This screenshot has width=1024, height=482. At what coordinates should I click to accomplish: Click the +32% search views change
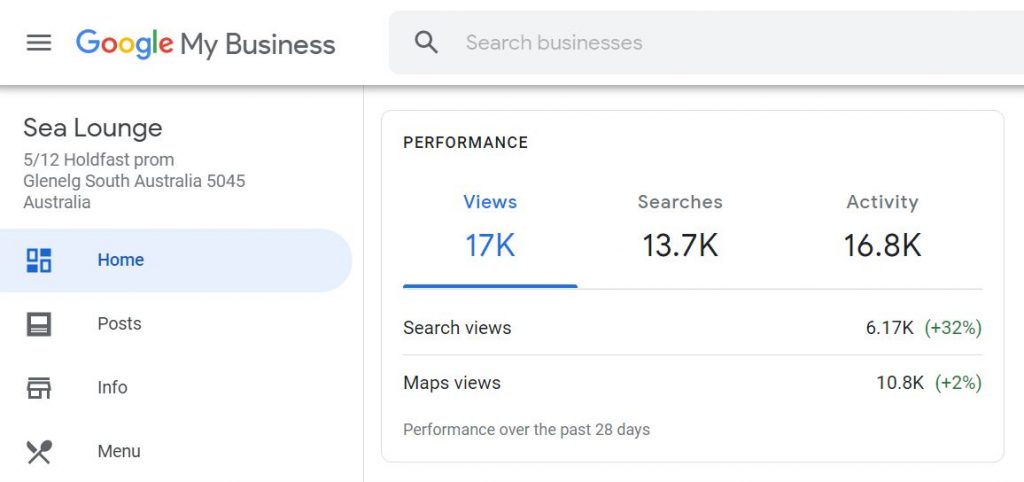pos(953,328)
